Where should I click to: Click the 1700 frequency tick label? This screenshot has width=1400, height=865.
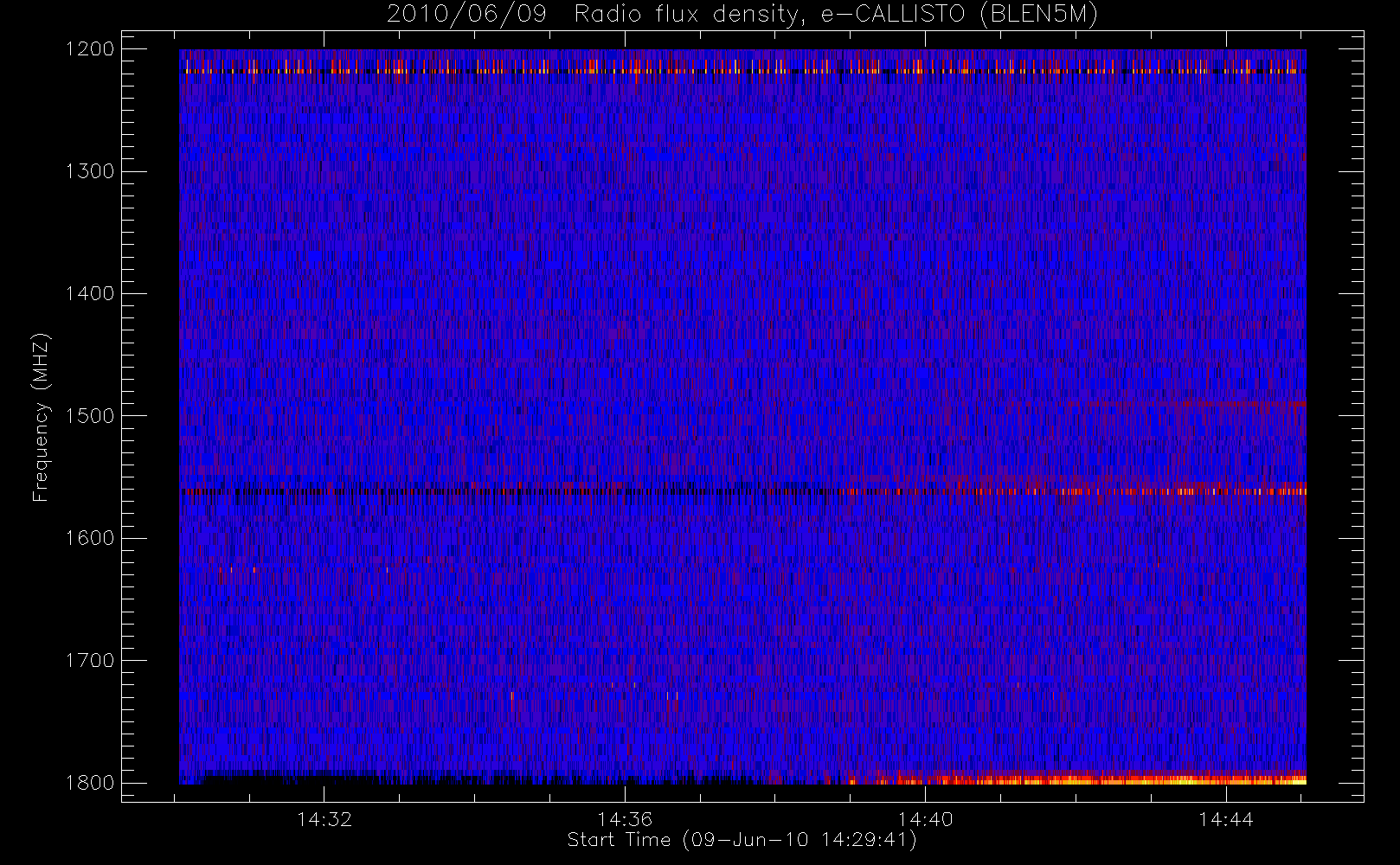pyautogui.click(x=90, y=661)
